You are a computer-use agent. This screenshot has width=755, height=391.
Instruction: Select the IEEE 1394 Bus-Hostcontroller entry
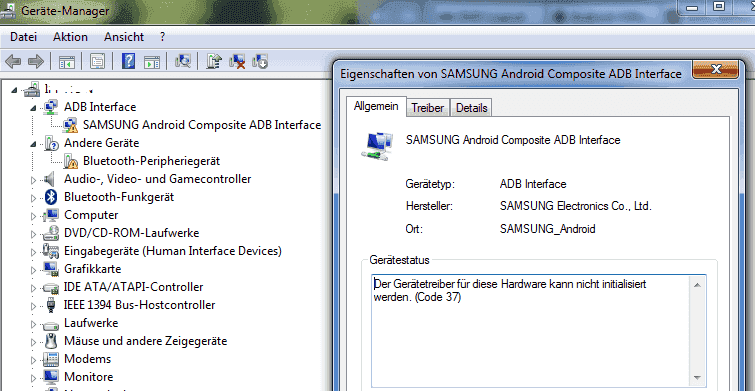point(140,305)
